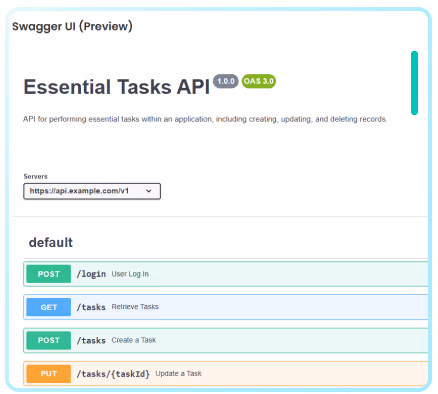Screen dimensions: 438x394
Task: Click the /tasks/{taskId} path text
Action: point(113,374)
